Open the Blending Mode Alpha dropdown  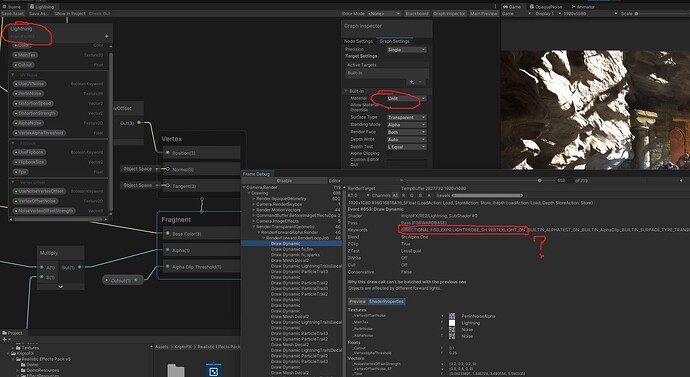point(407,125)
